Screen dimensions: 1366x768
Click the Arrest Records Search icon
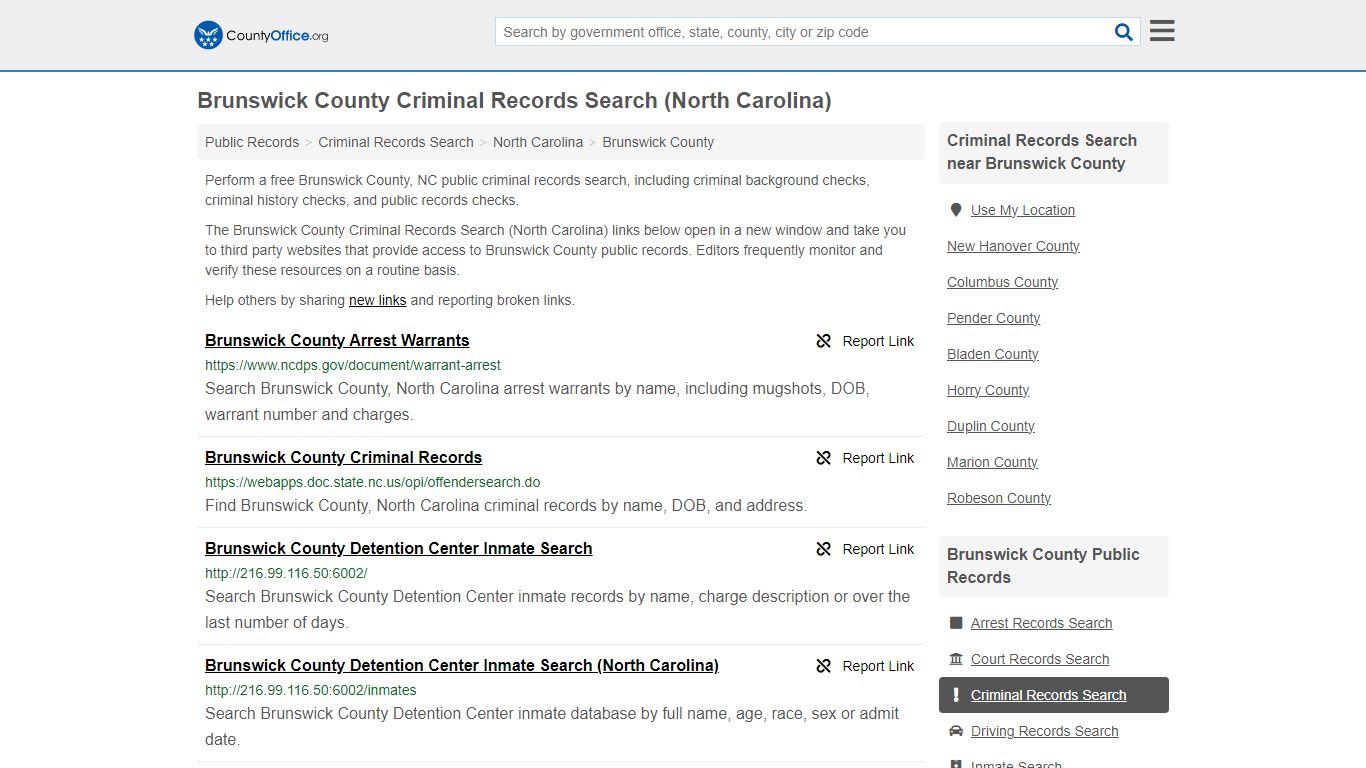(956, 623)
